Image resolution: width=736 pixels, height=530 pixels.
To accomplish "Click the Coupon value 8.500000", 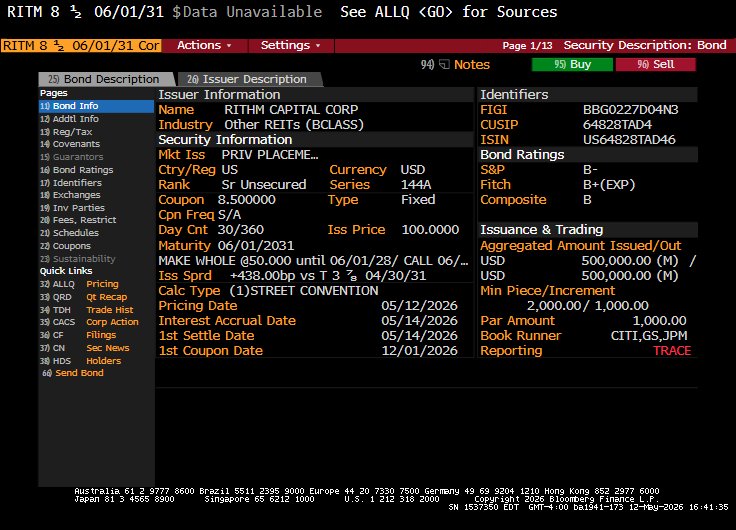I will tap(246, 200).
